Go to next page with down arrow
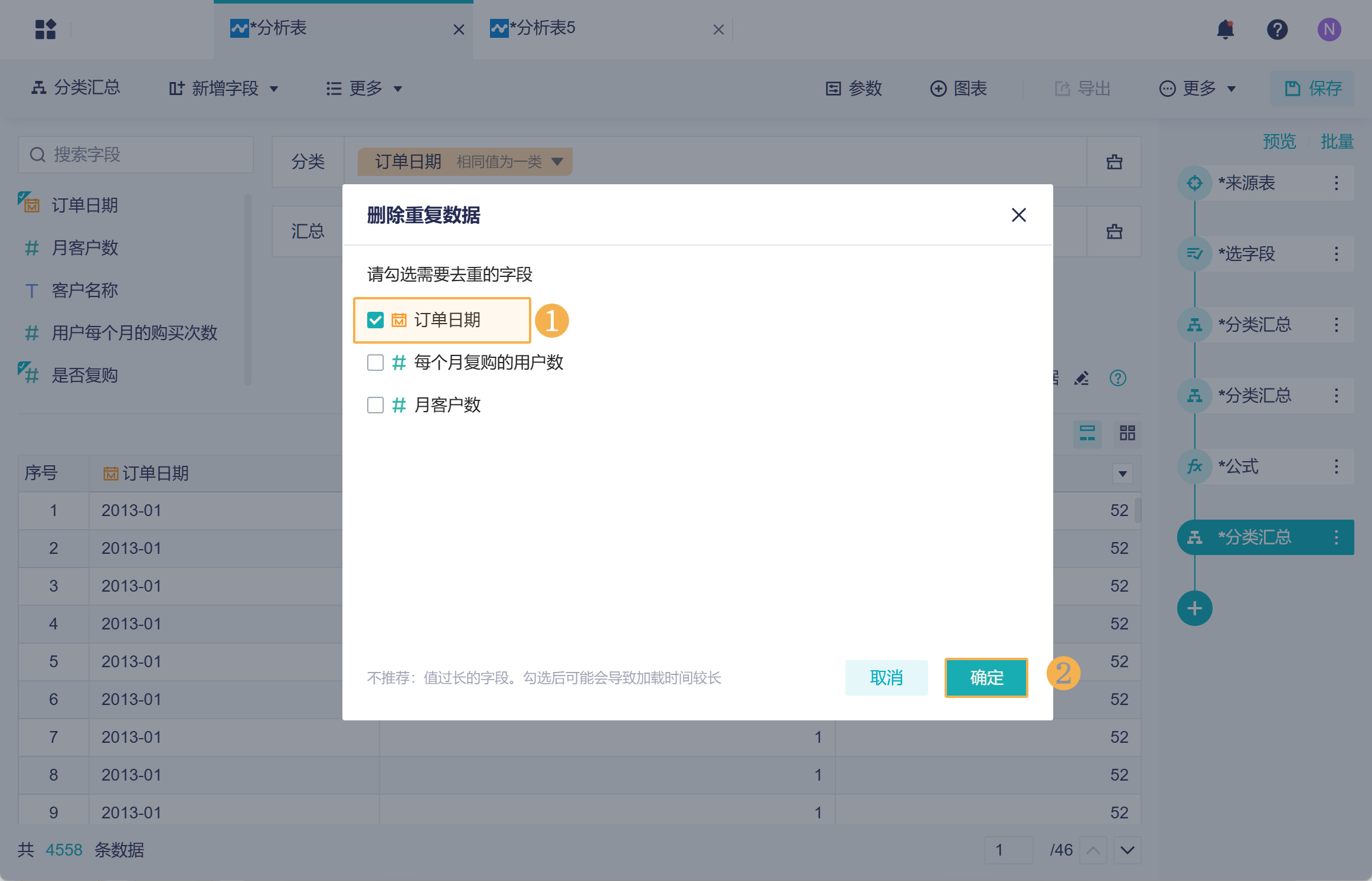 tap(1128, 850)
